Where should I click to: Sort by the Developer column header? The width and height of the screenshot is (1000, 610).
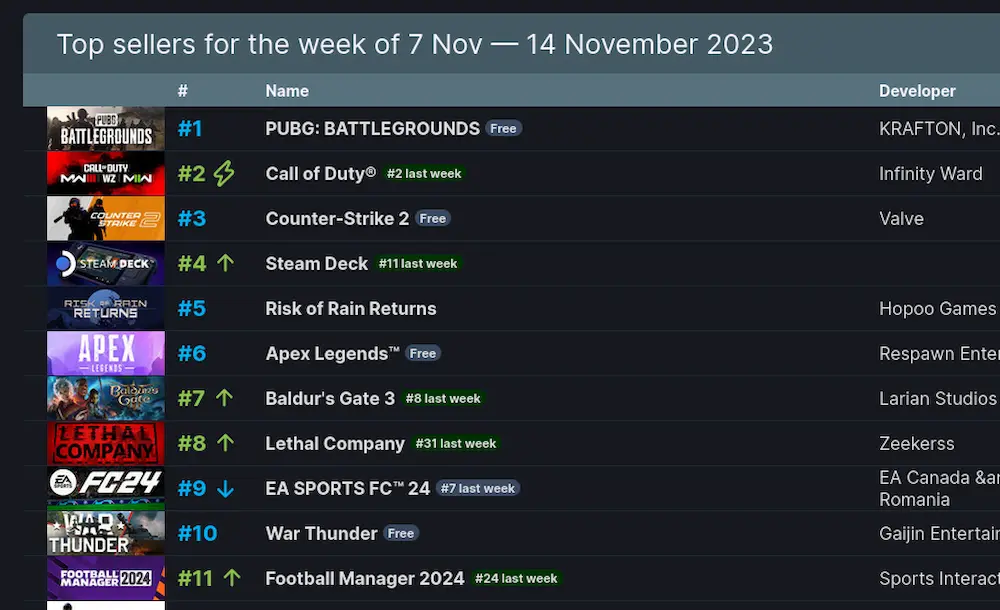coord(917,91)
